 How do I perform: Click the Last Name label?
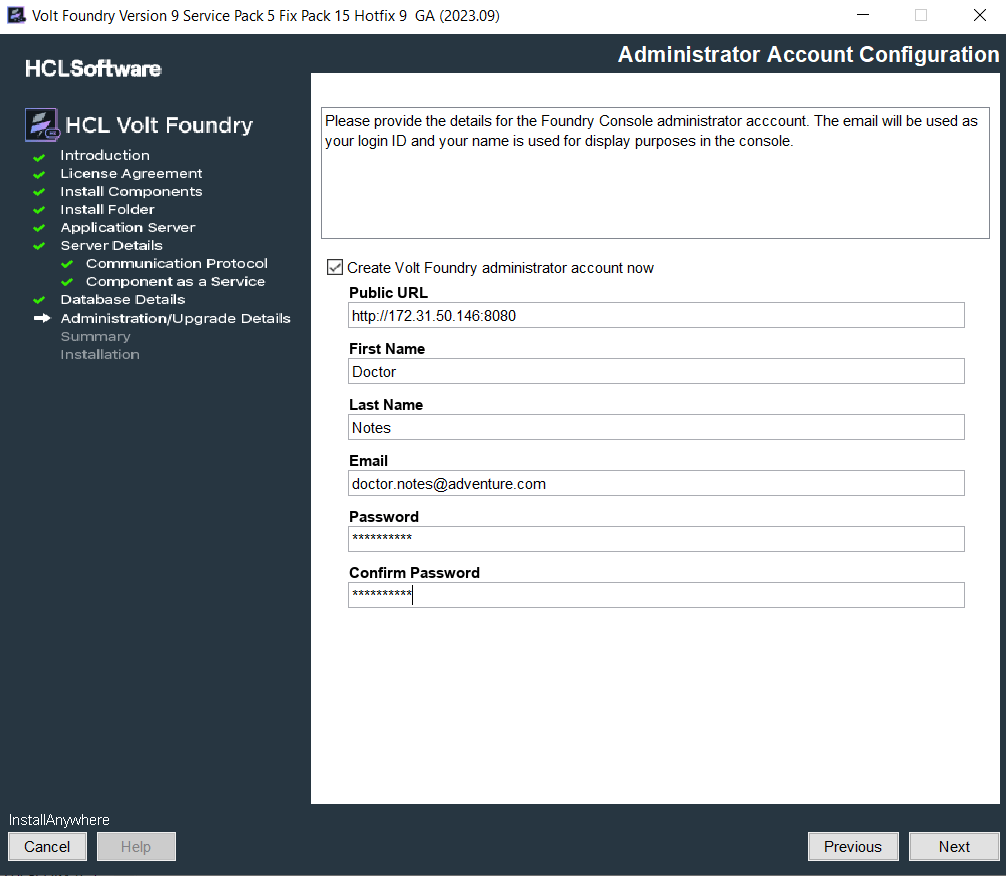pos(386,404)
